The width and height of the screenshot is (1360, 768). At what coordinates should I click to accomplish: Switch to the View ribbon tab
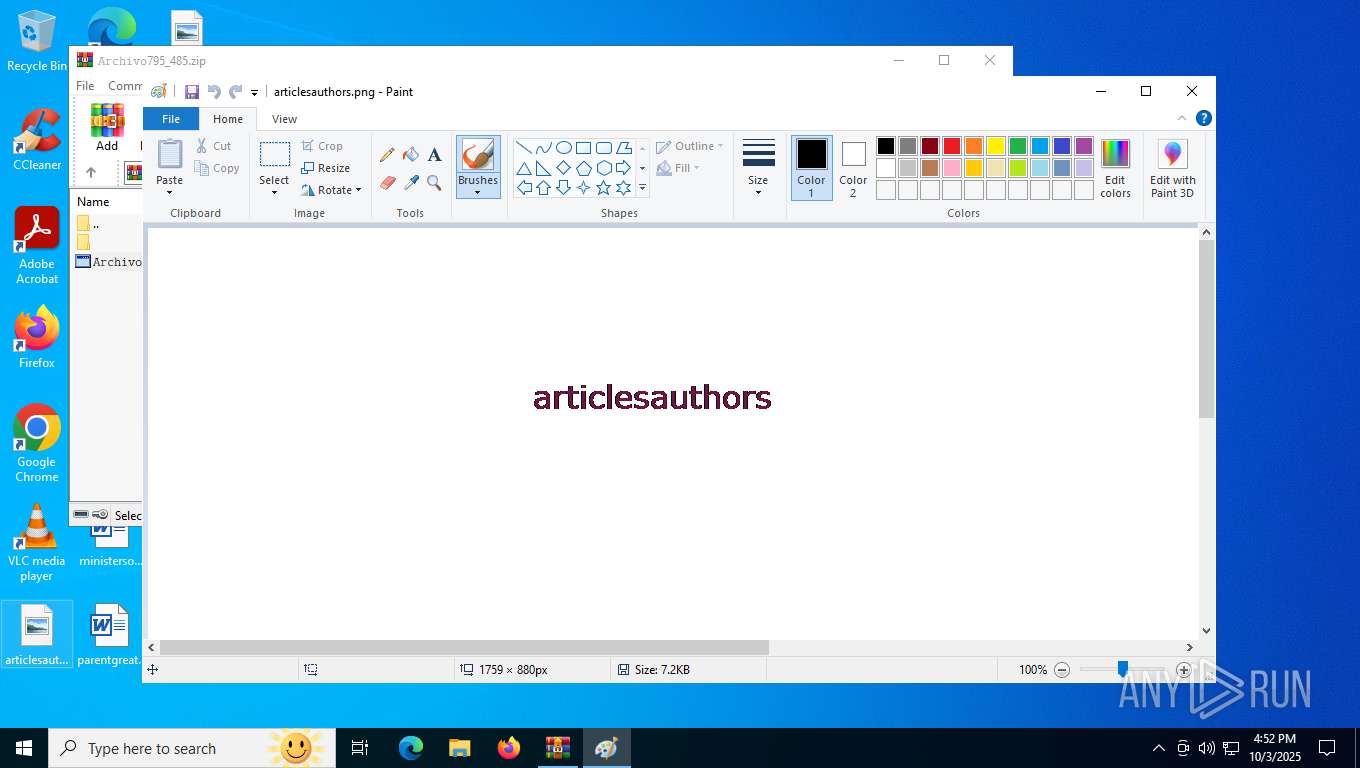click(285, 119)
